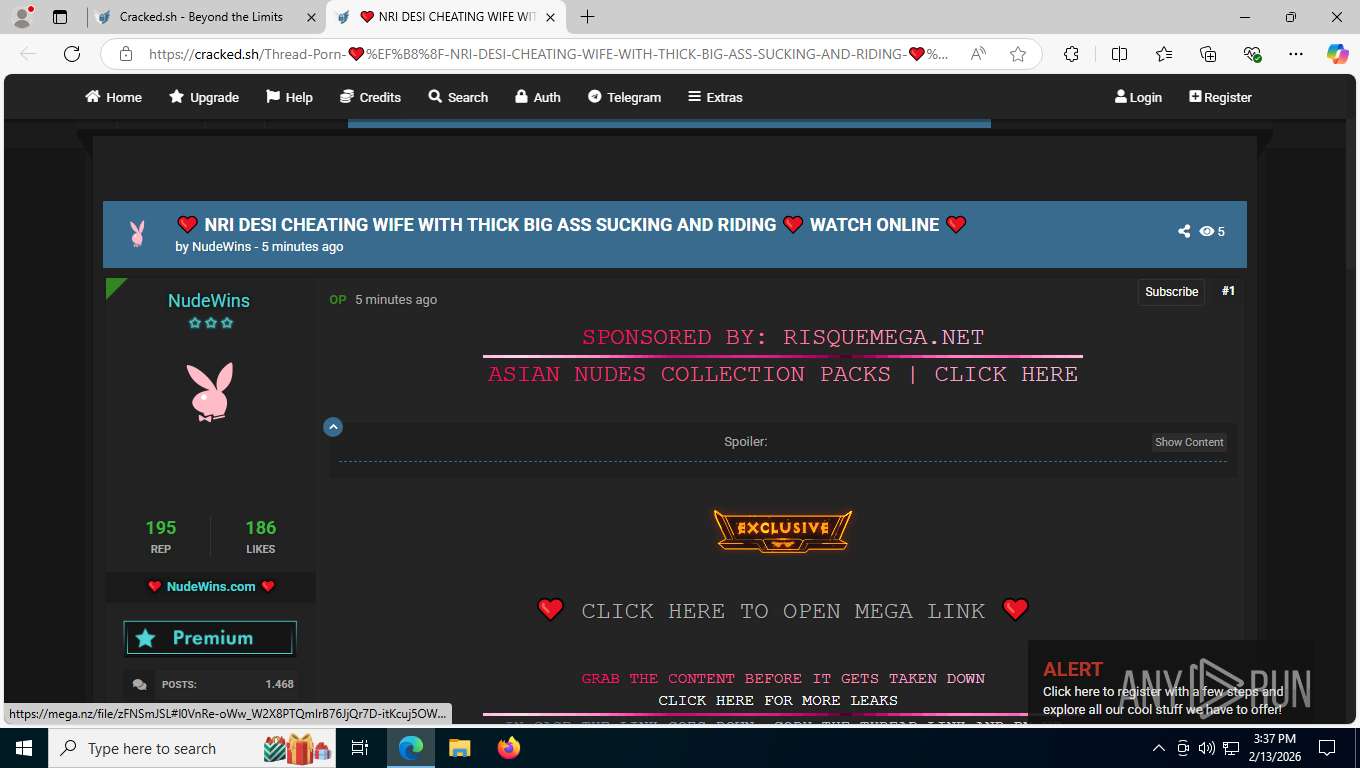
Task: Open Collections icon
Action: (1208, 54)
